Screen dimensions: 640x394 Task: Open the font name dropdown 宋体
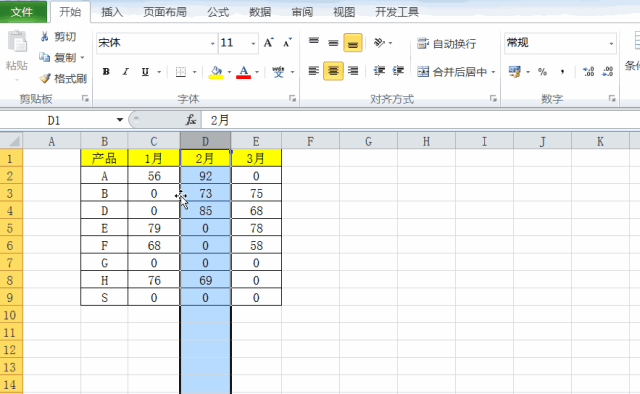(x=213, y=43)
